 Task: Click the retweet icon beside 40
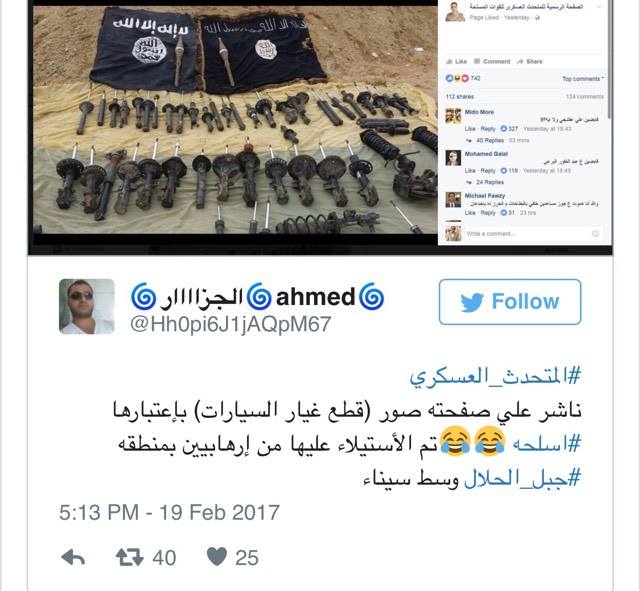[129, 558]
